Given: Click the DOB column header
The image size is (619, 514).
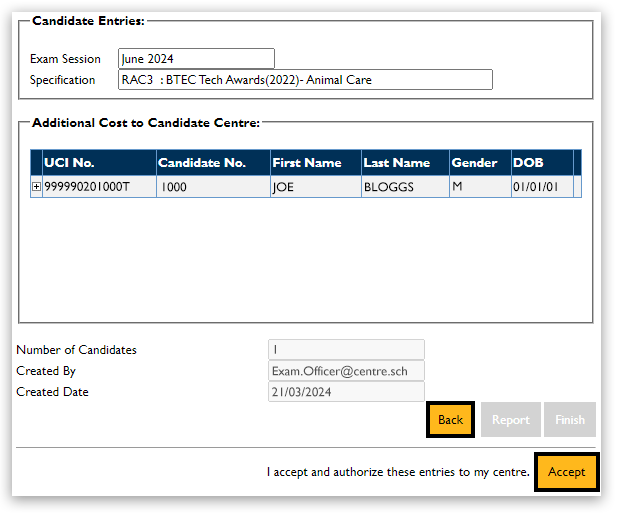Looking at the screenshot, I should tap(540, 163).
